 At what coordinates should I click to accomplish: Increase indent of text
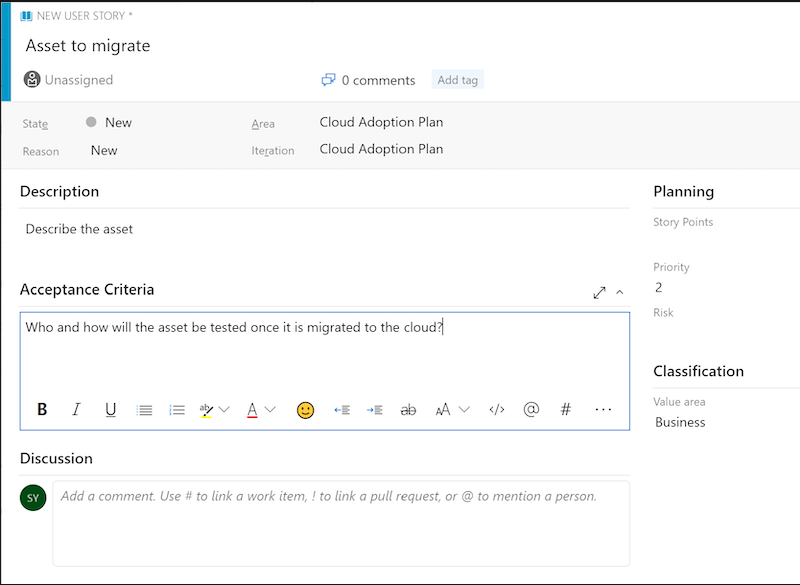point(374,410)
